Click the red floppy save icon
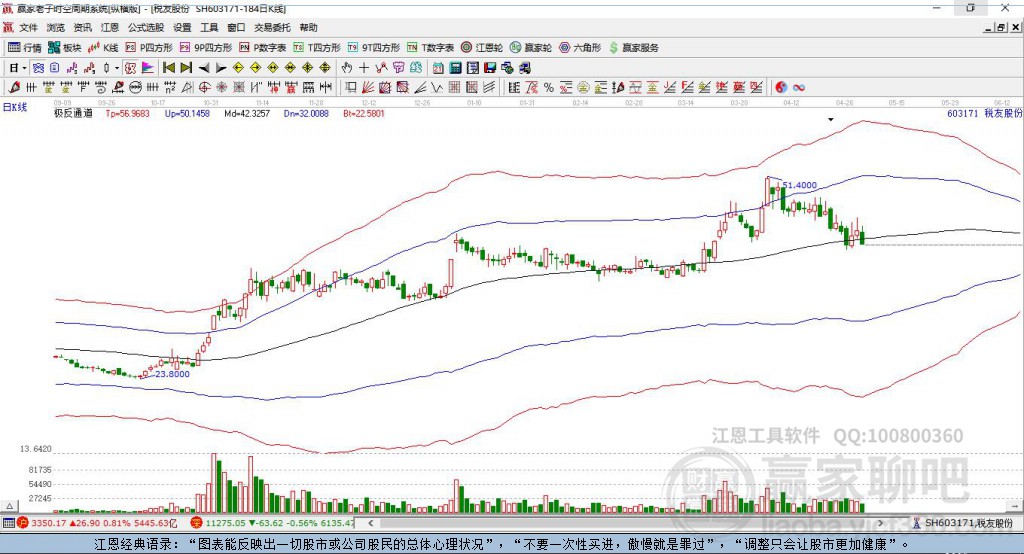Viewport: 1024px width, 554px height. (490, 68)
